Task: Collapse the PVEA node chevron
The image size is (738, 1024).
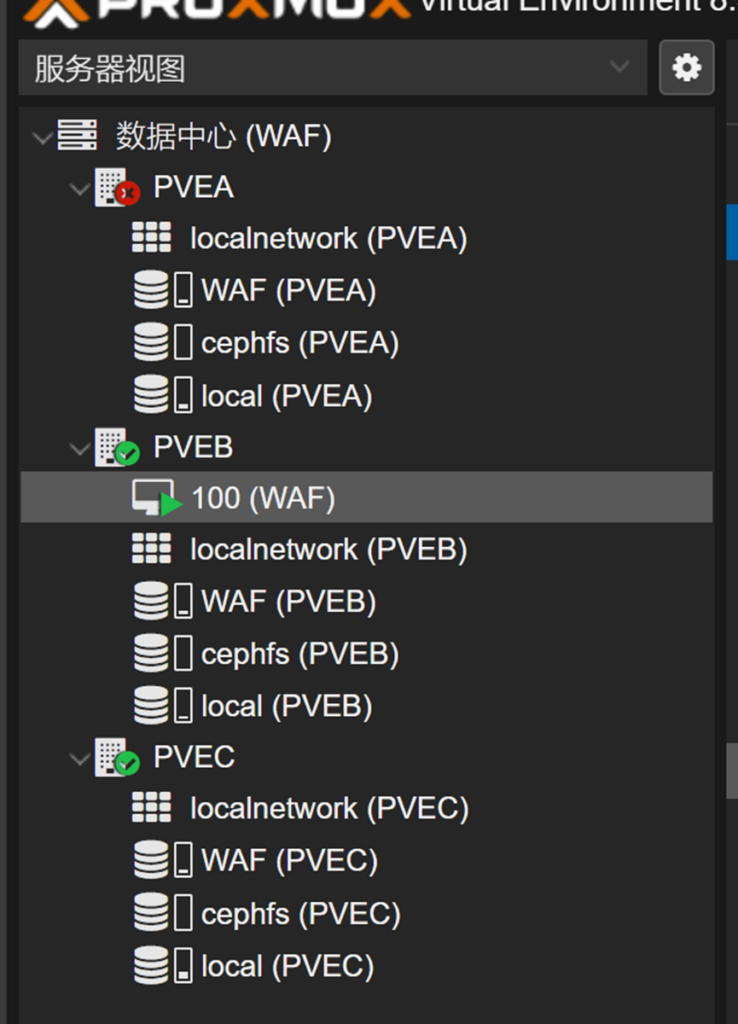Action: coord(80,189)
